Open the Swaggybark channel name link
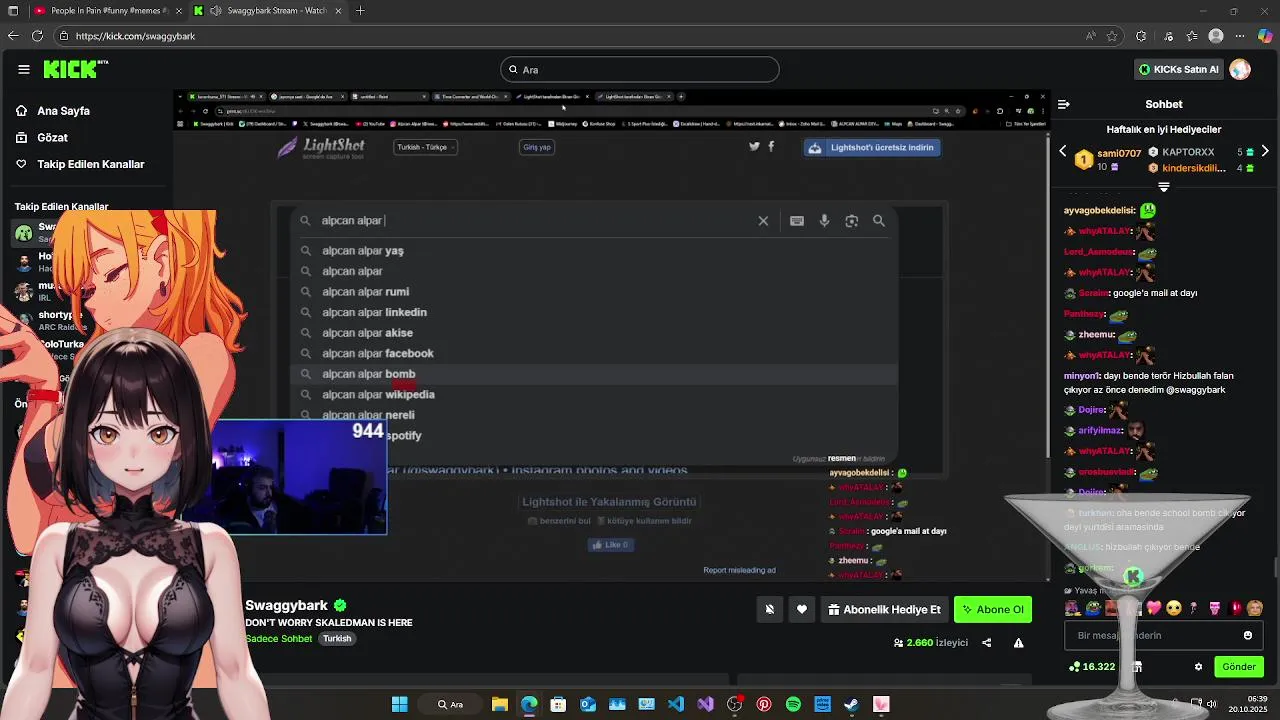 286,605
